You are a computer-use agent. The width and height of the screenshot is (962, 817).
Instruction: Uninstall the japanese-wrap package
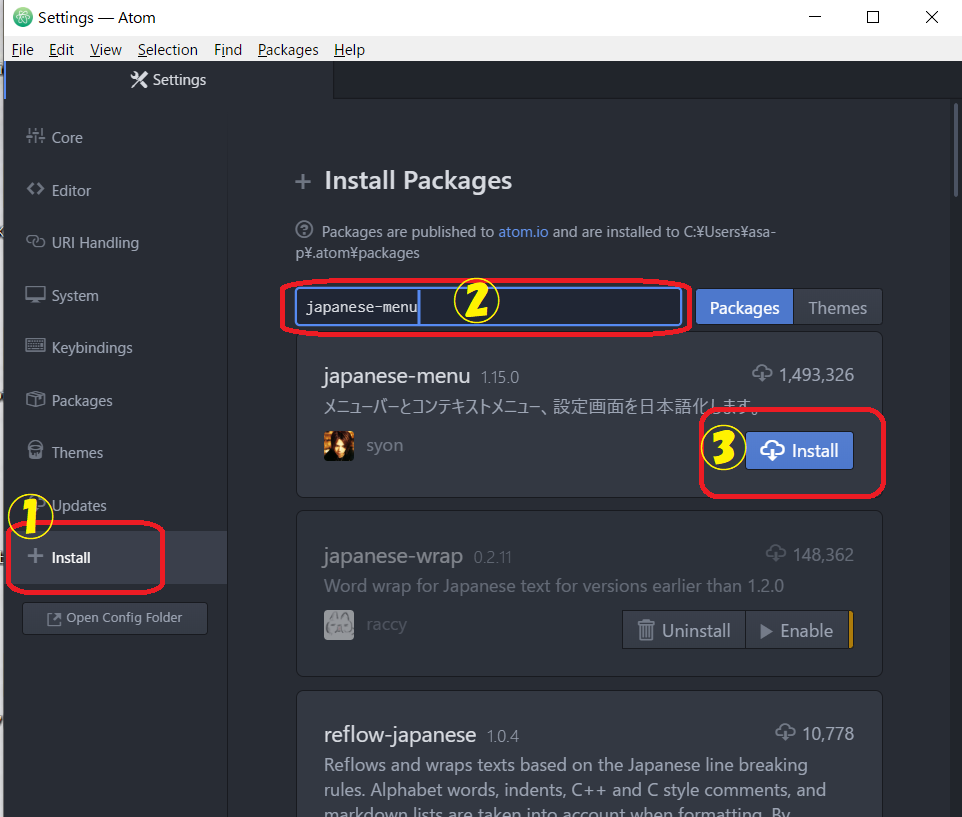[684, 631]
